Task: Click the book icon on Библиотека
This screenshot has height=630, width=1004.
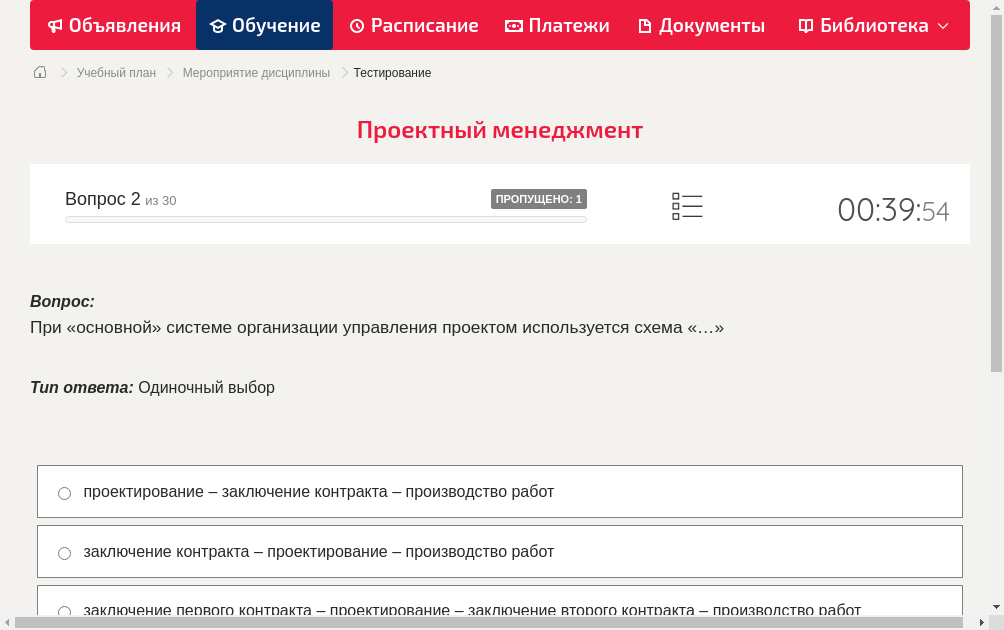Action: (804, 25)
